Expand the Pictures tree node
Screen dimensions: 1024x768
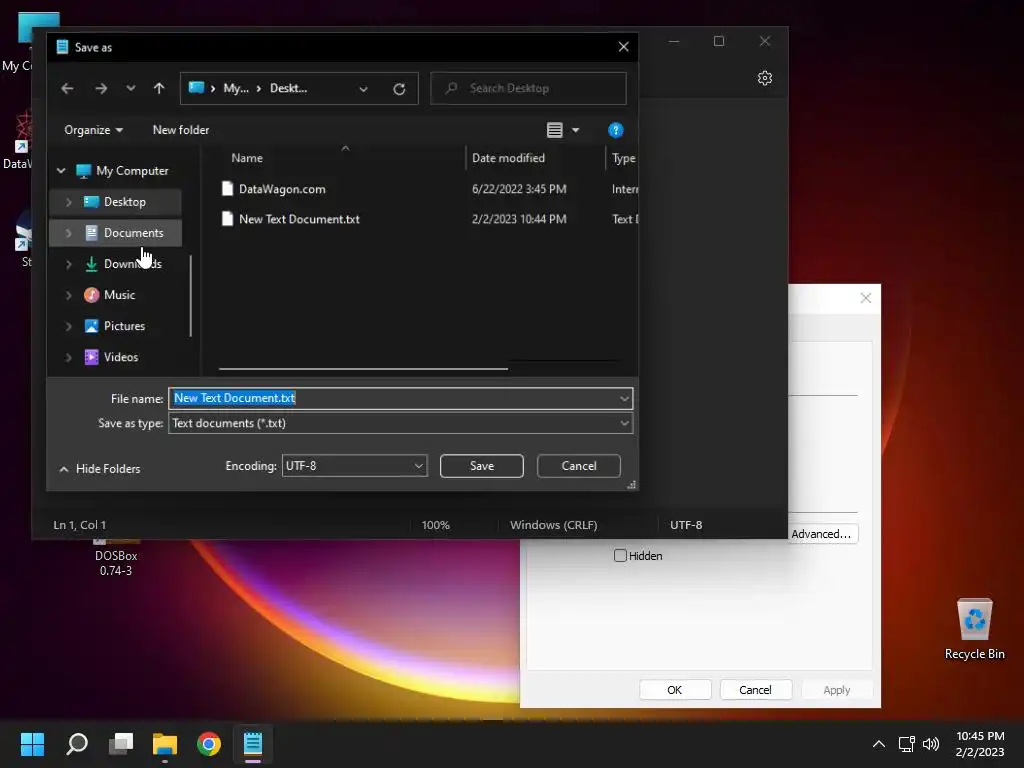point(69,326)
